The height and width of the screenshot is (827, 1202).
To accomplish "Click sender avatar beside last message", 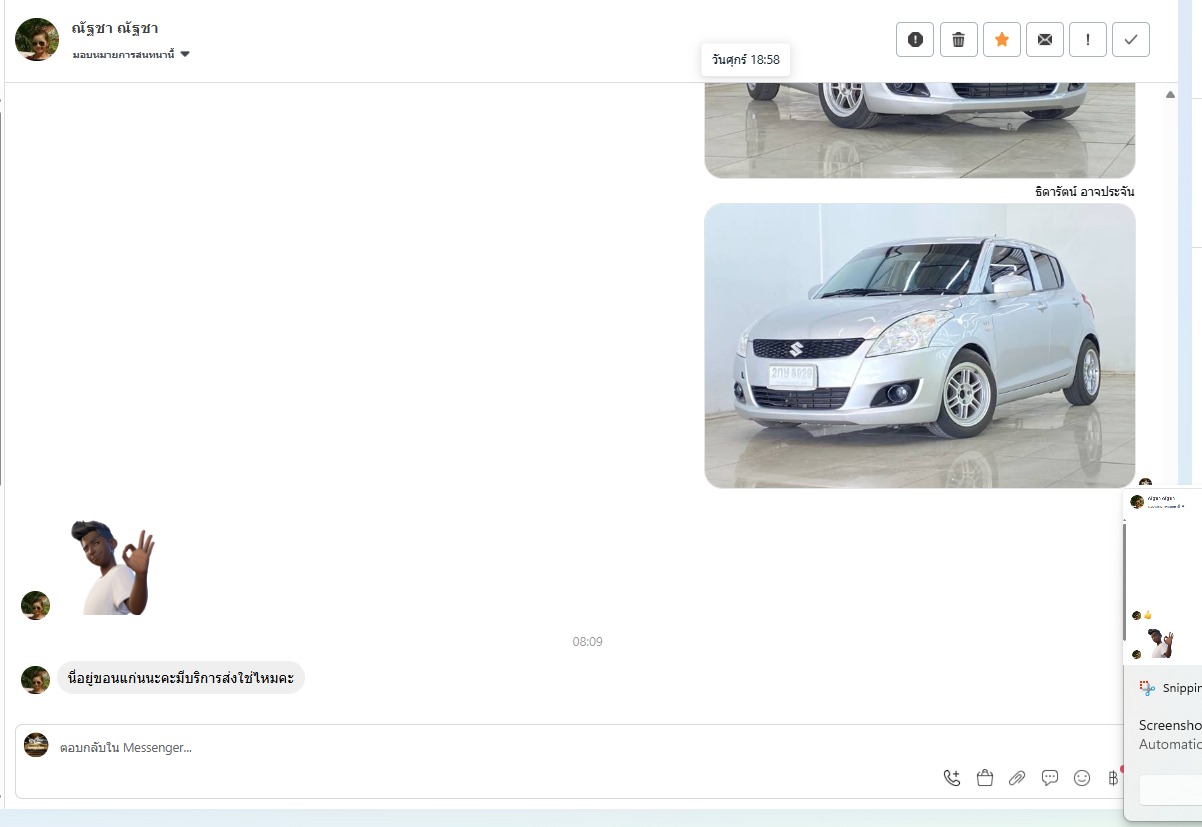I will 36,680.
